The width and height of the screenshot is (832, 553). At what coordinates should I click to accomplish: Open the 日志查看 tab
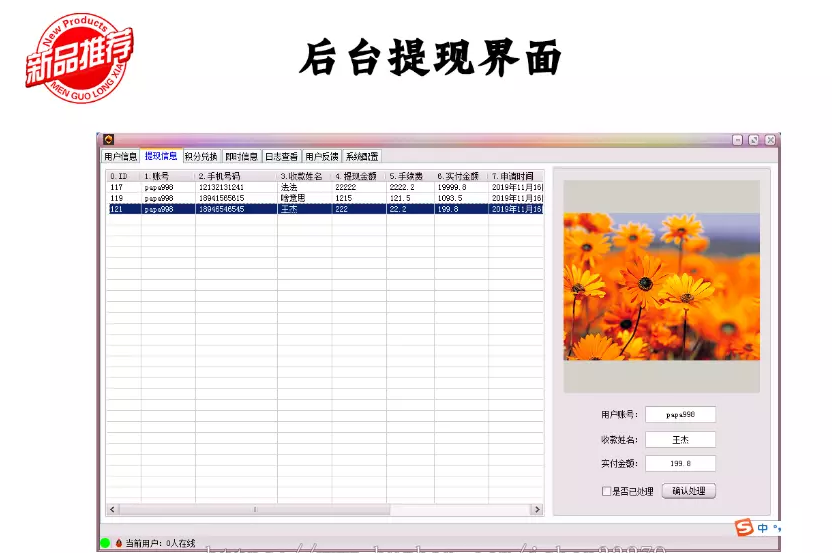click(281, 157)
